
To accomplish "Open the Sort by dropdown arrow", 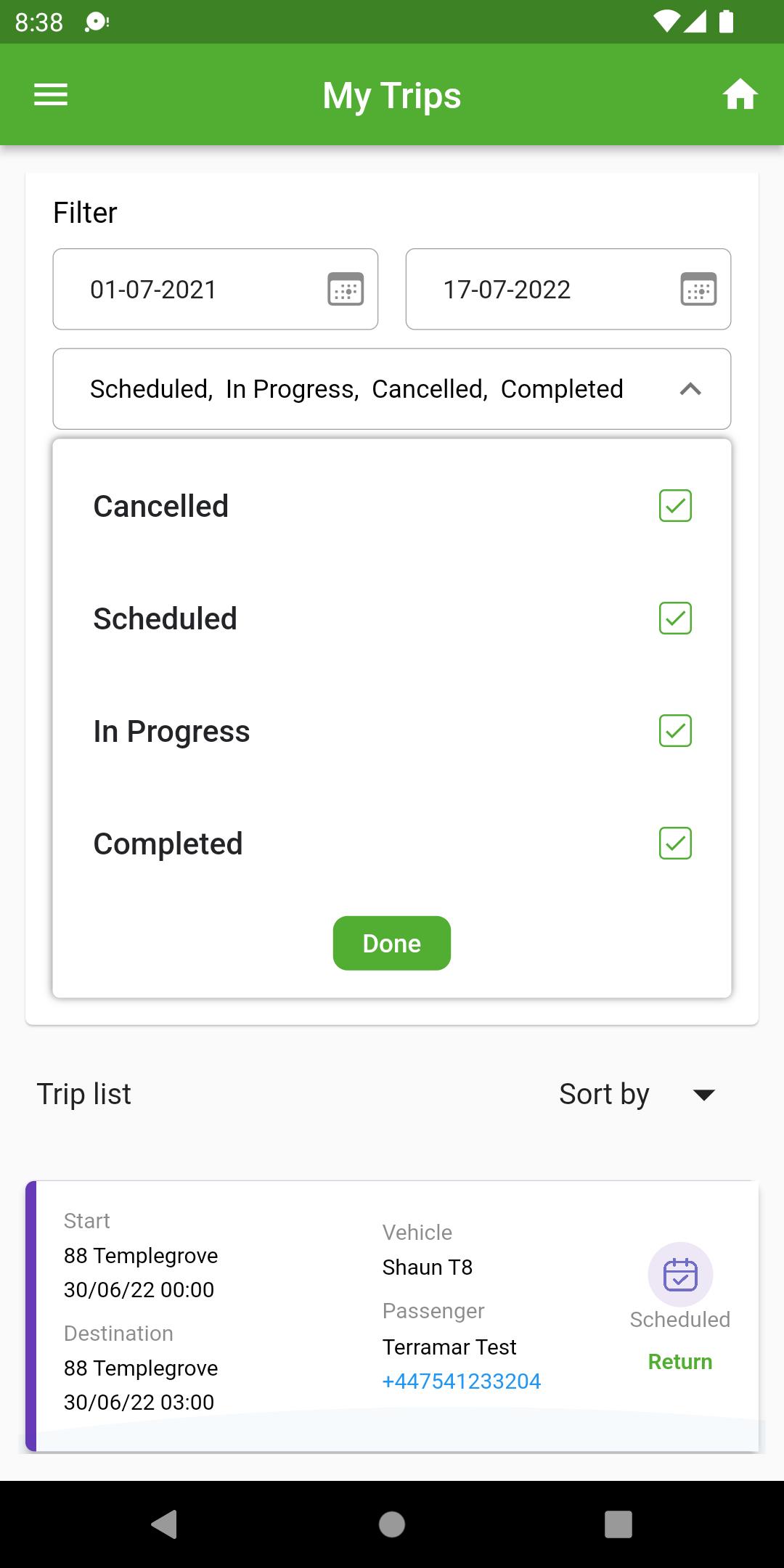I will point(704,1095).
